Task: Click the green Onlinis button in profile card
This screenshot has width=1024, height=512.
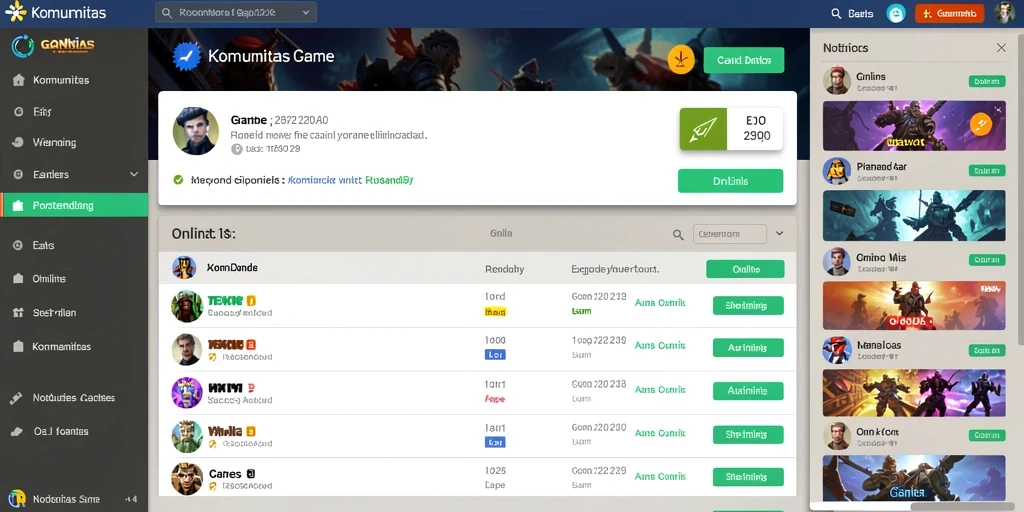Action: click(730, 181)
